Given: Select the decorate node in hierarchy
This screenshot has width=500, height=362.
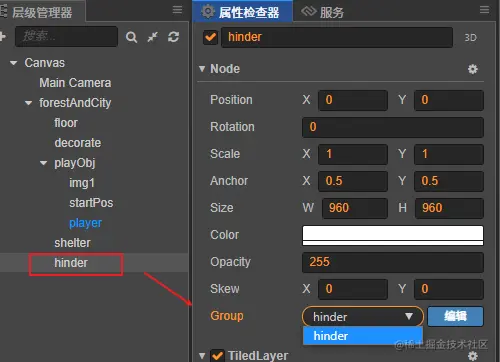Looking at the screenshot, I should [78, 143].
